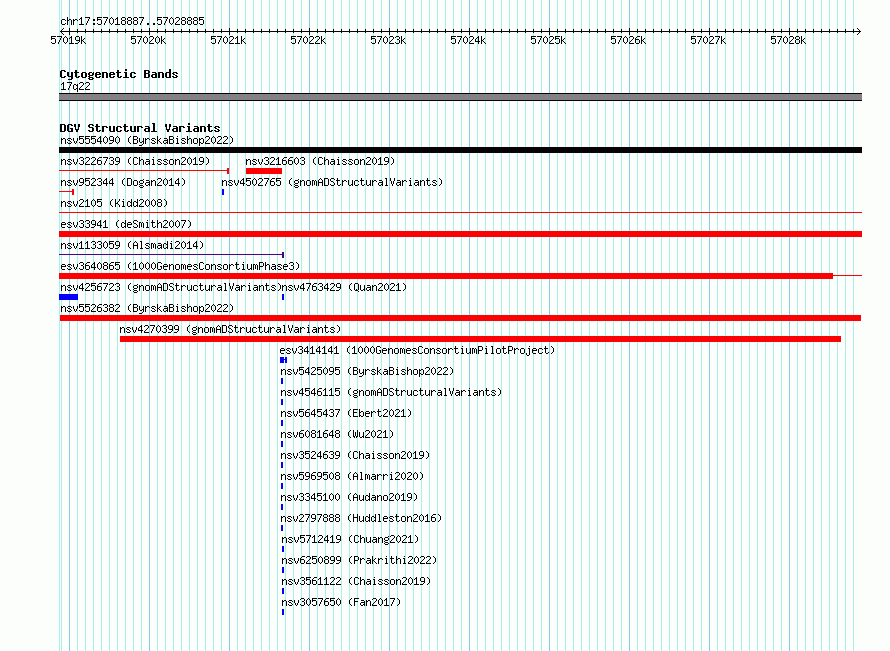Click the DGV Structural Variants track title

(140, 128)
